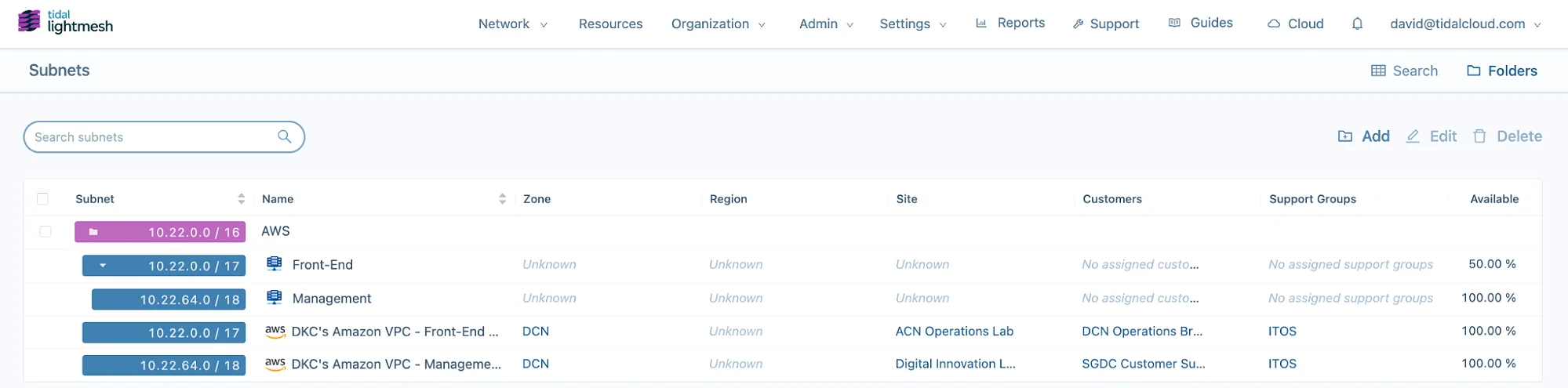Viewport: 1568px width, 388px height.
Task: Open the ACN Operations Lab site link
Action: (955, 332)
